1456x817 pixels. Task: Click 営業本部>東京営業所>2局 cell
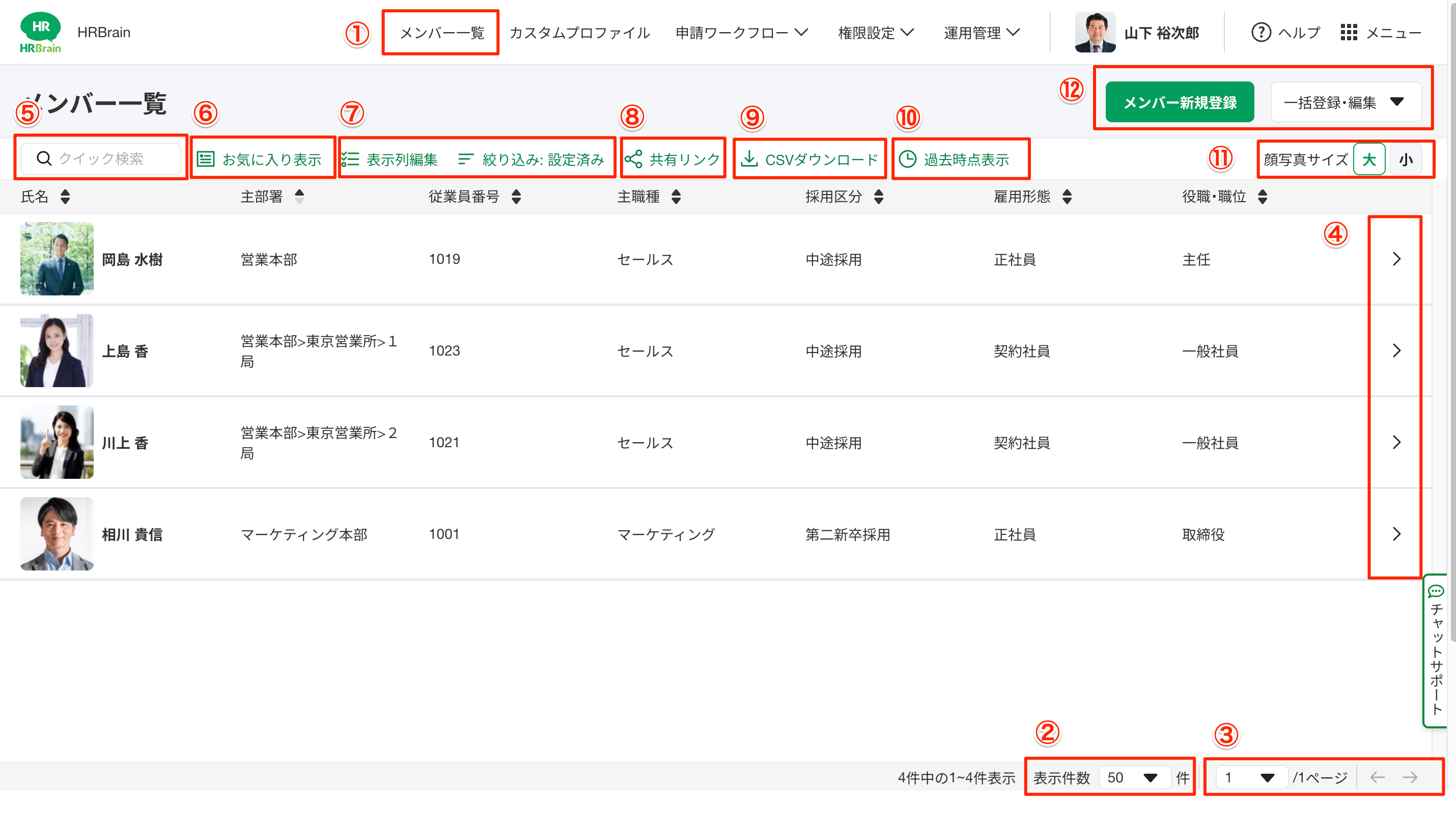(319, 443)
